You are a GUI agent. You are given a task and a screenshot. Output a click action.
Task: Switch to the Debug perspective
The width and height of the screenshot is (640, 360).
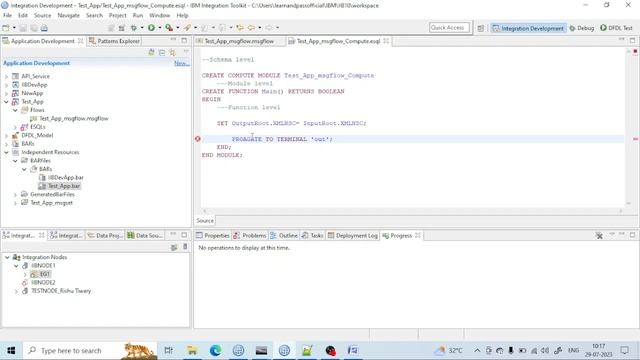click(582, 28)
